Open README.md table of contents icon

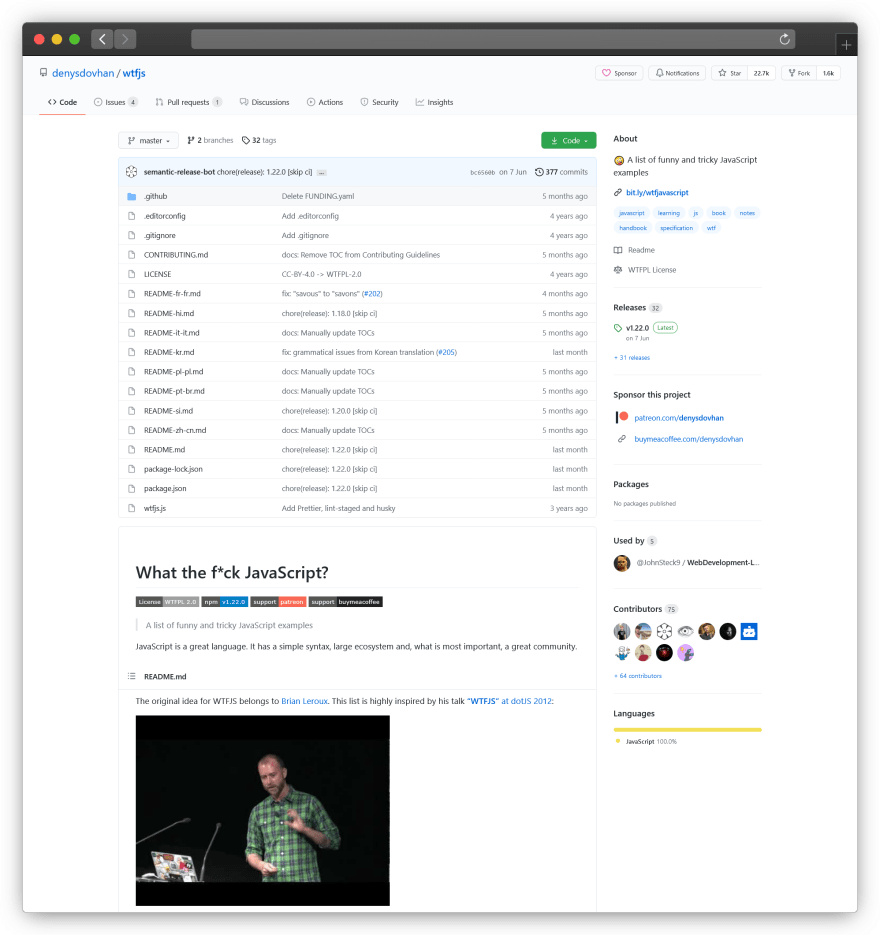[x=132, y=676]
